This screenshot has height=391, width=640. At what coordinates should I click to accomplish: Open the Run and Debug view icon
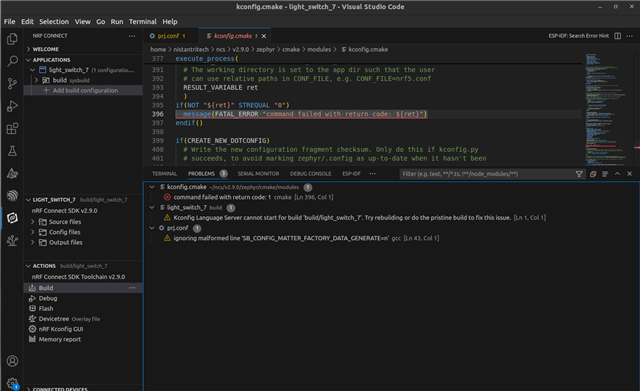coord(12,106)
